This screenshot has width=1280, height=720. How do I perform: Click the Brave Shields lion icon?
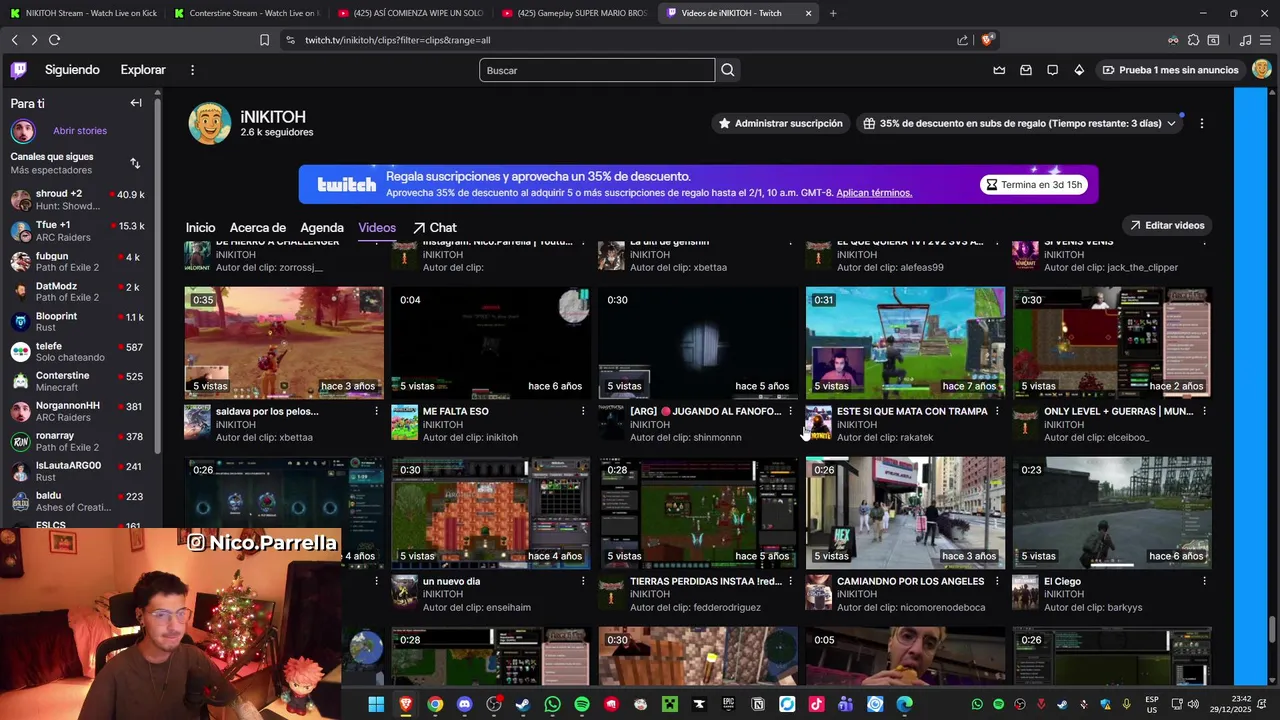(x=987, y=40)
